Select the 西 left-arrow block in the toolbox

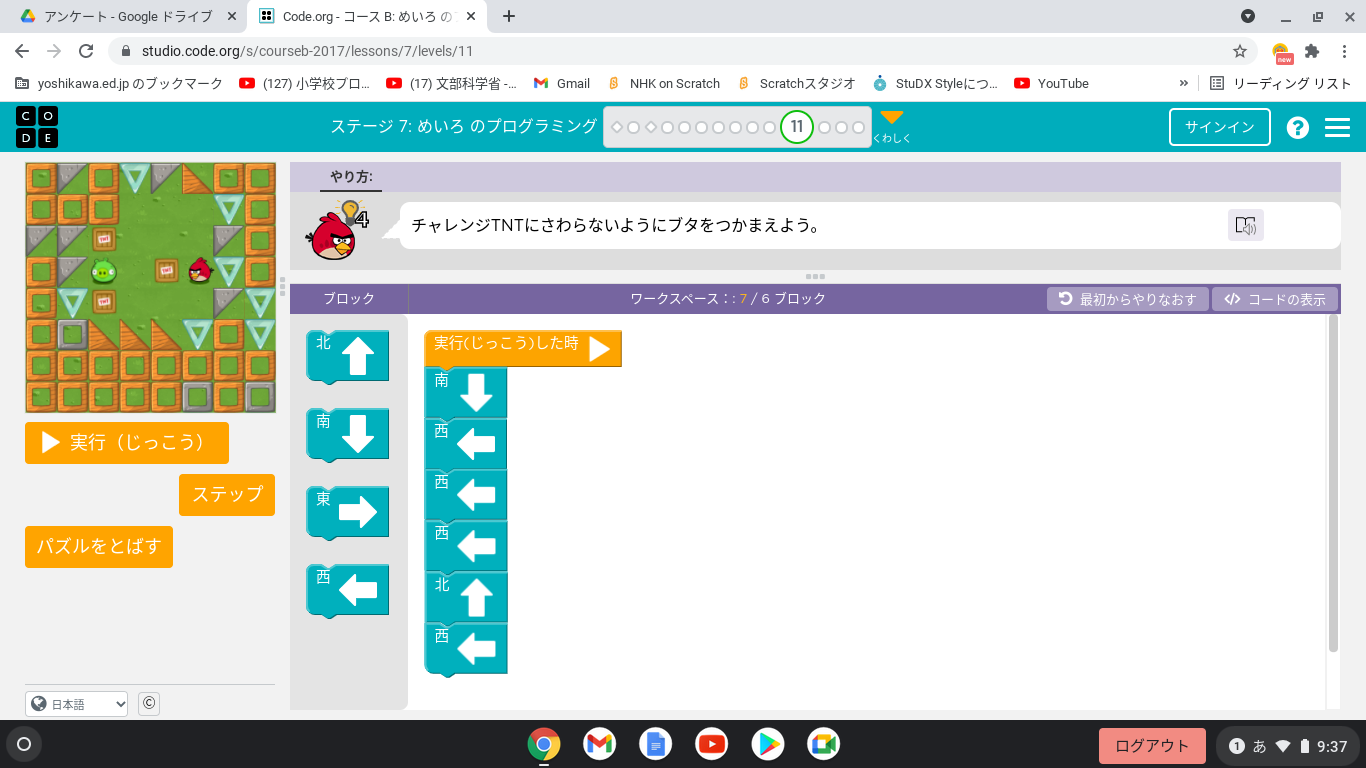click(347, 590)
